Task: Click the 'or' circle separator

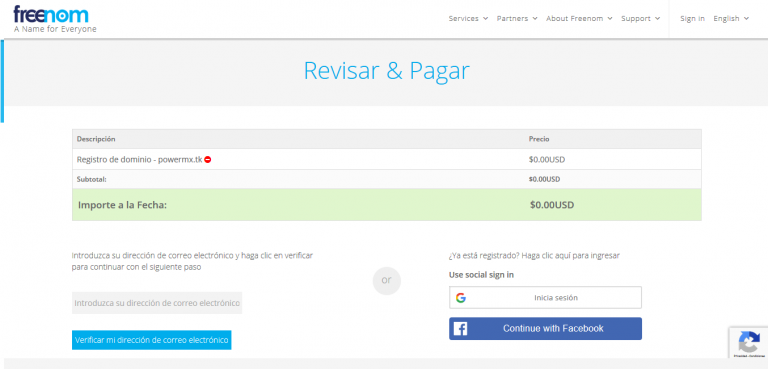Action: (x=386, y=281)
